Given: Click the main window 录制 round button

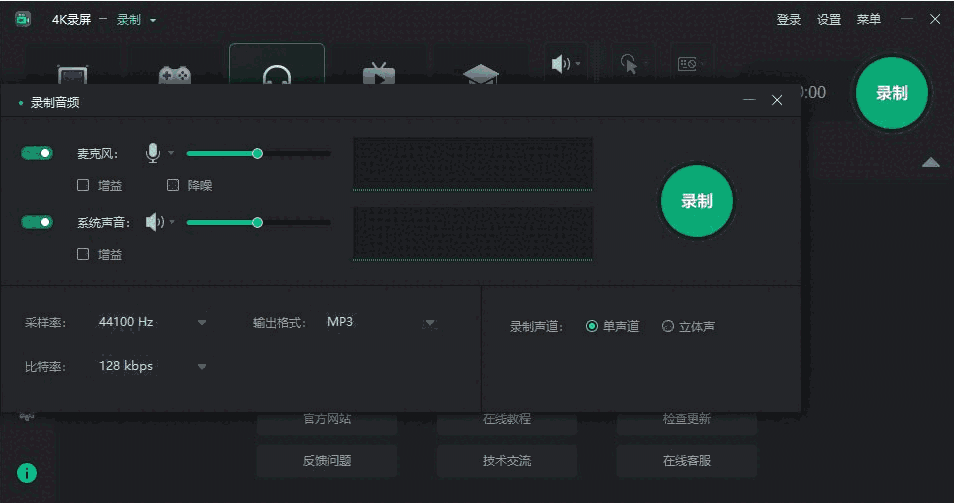Looking at the screenshot, I should tap(891, 93).
